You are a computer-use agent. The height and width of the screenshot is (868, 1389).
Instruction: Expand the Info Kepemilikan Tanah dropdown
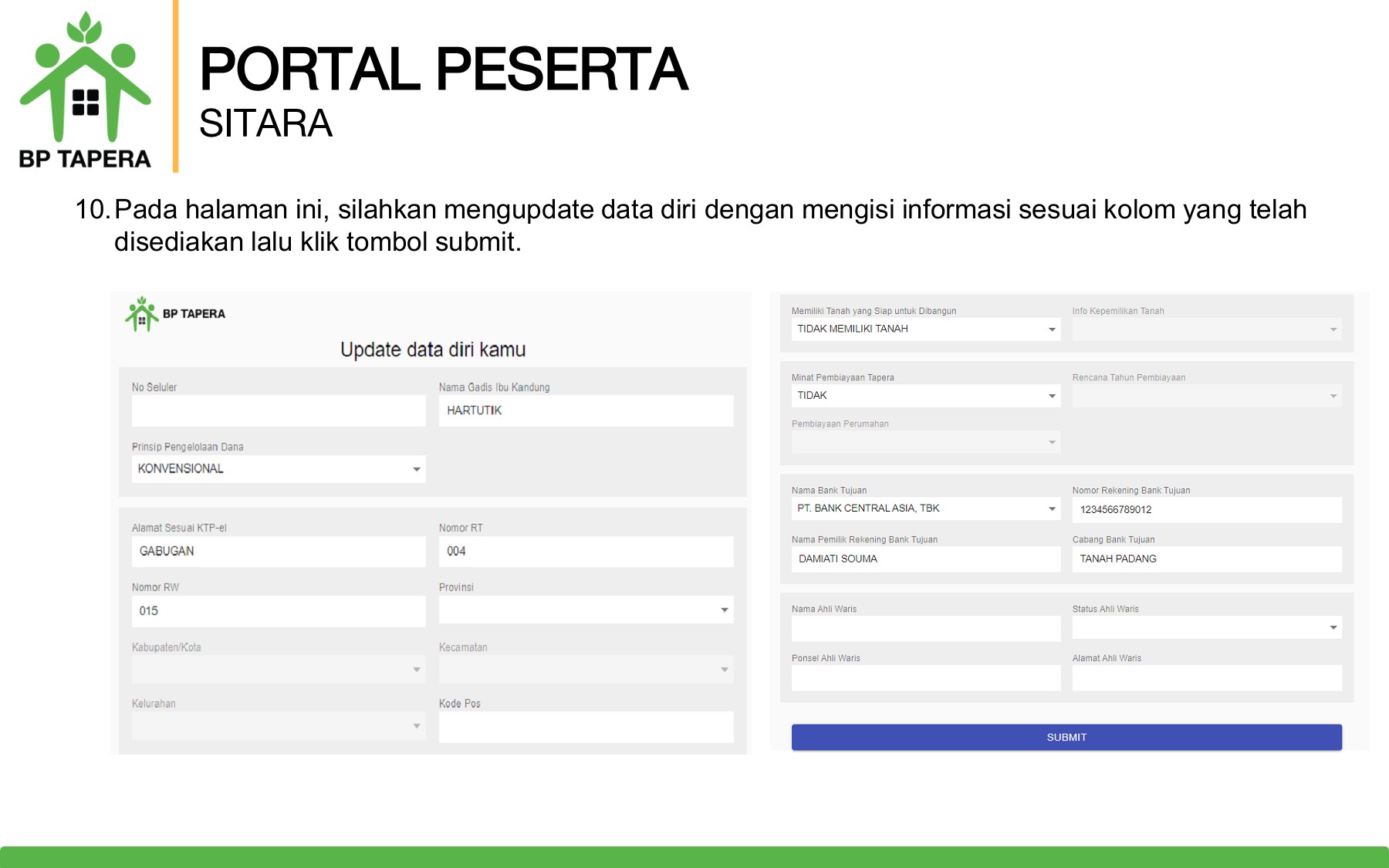[x=1333, y=329]
